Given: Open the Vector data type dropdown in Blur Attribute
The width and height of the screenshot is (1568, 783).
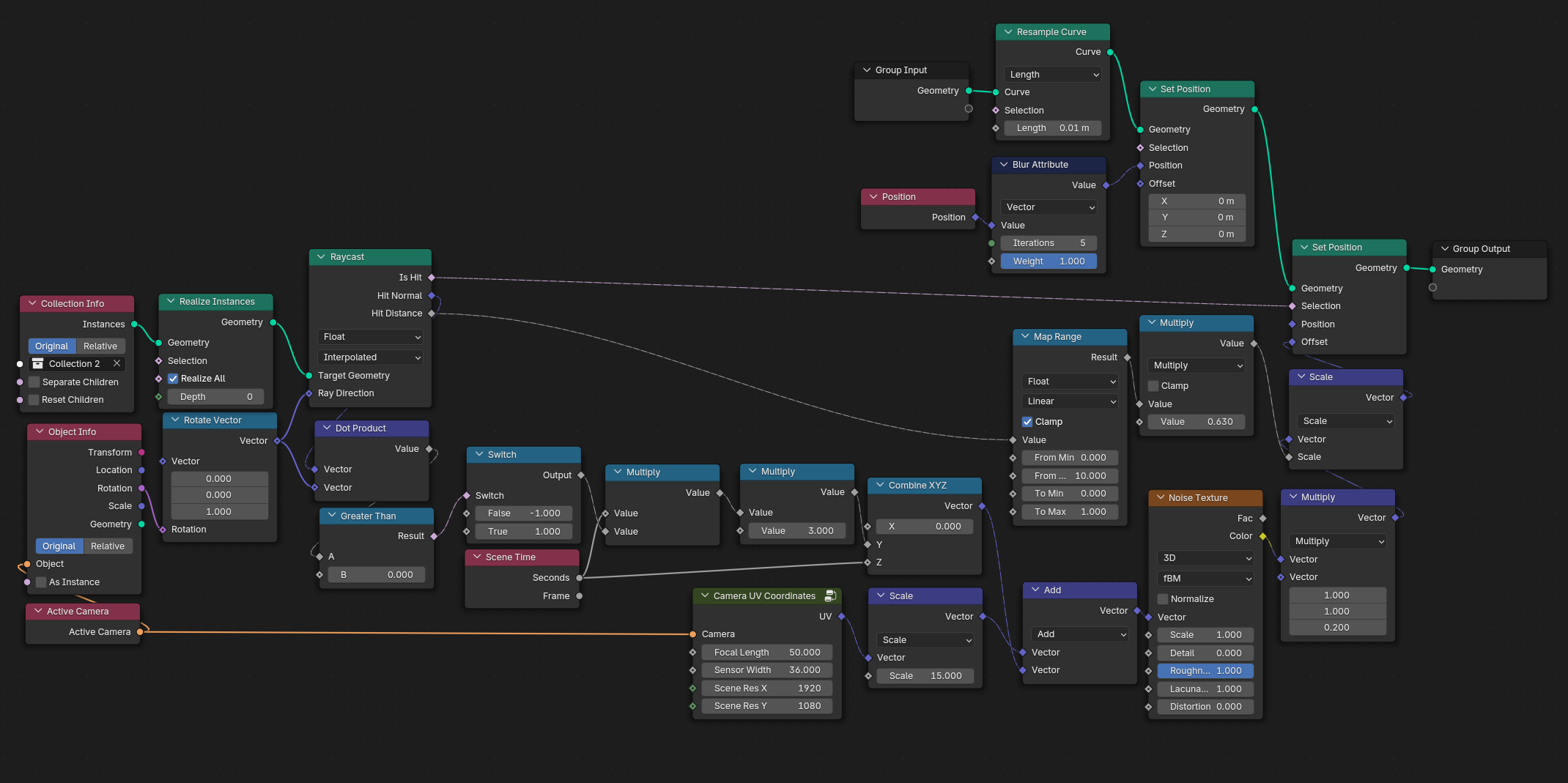Looking at the screenshot, I should point(1049,207).
